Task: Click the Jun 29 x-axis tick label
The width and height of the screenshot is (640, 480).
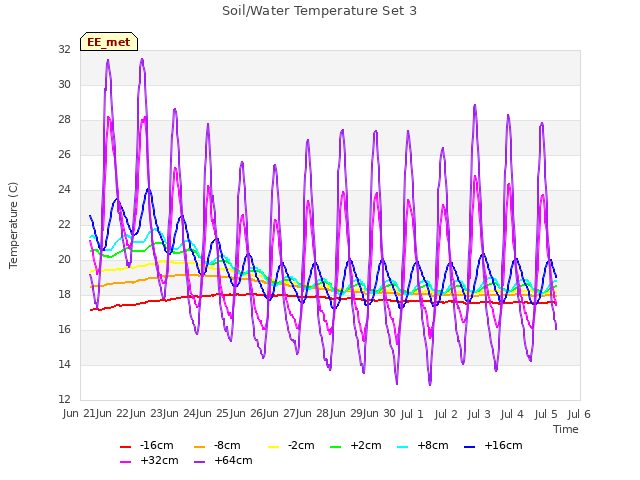Action: (x=347, y=414)
